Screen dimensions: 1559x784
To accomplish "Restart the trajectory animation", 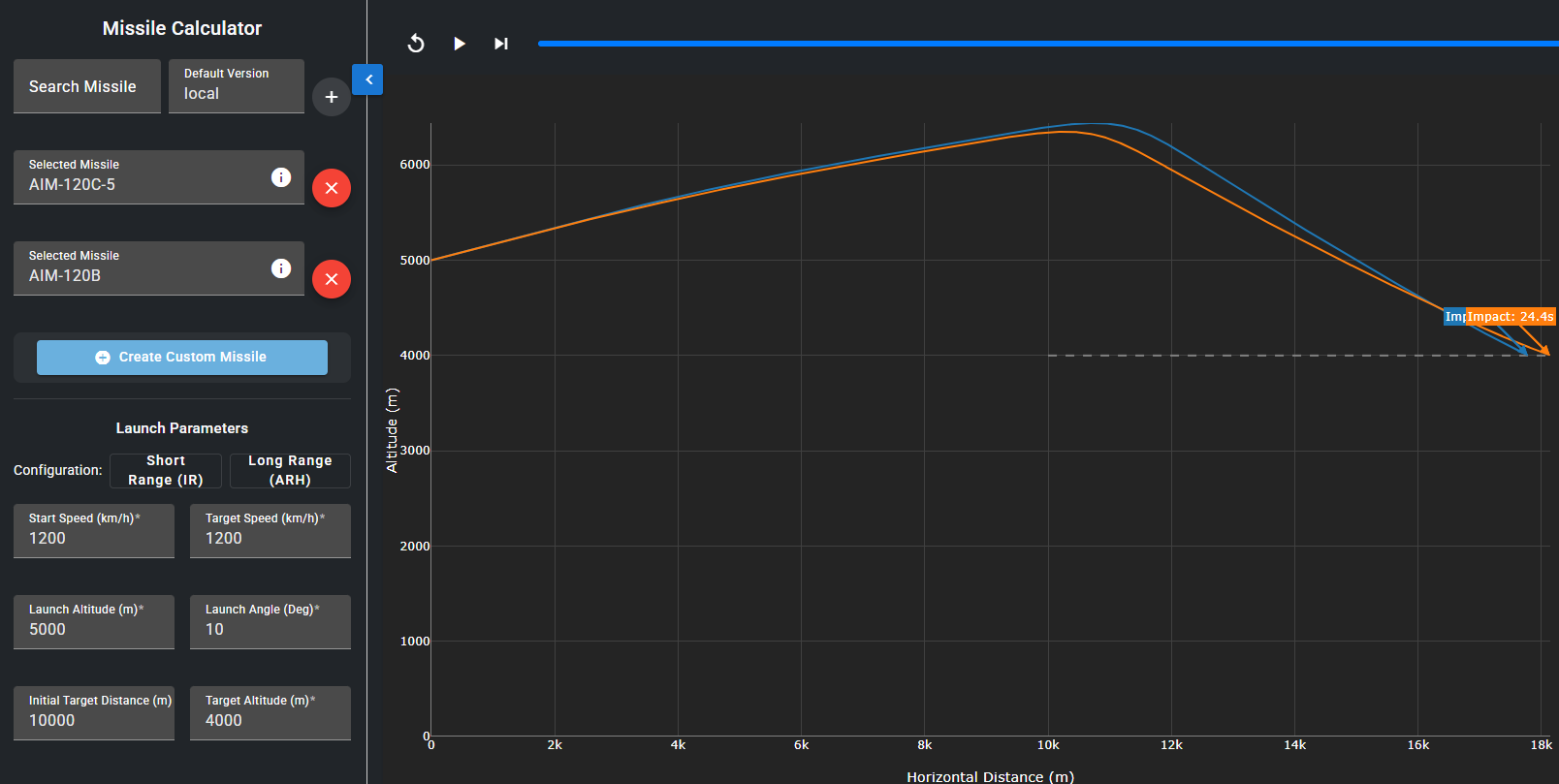I will pyautogui.click(x=416, y=44).
